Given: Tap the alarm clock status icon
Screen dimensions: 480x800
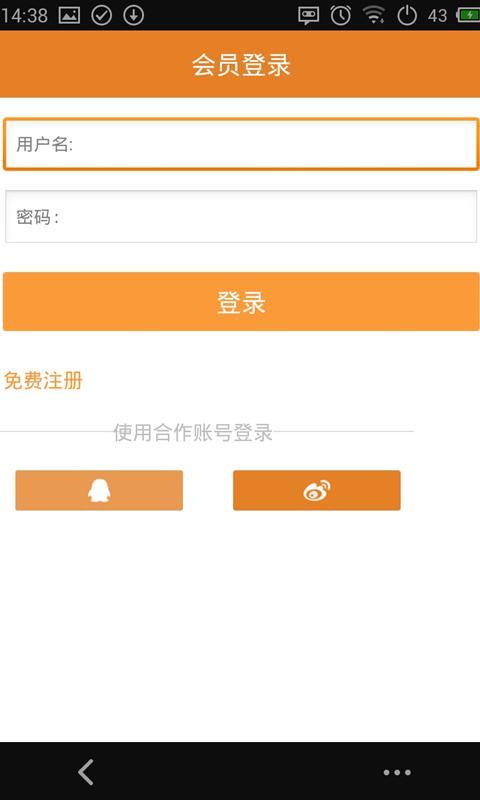Looking at the screenshot, I should (x=340, y=15).
